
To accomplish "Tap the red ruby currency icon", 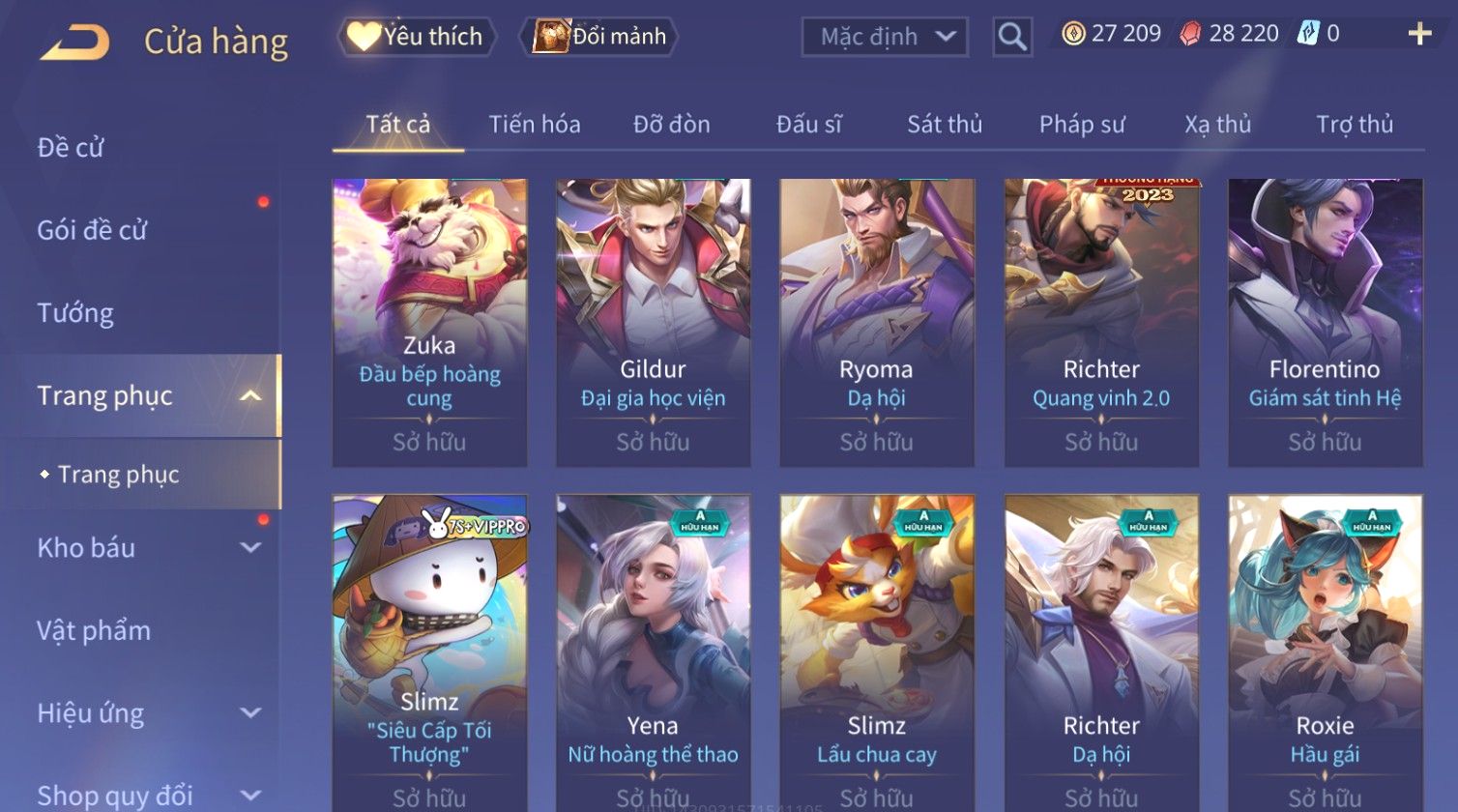I will point(1190,34).
